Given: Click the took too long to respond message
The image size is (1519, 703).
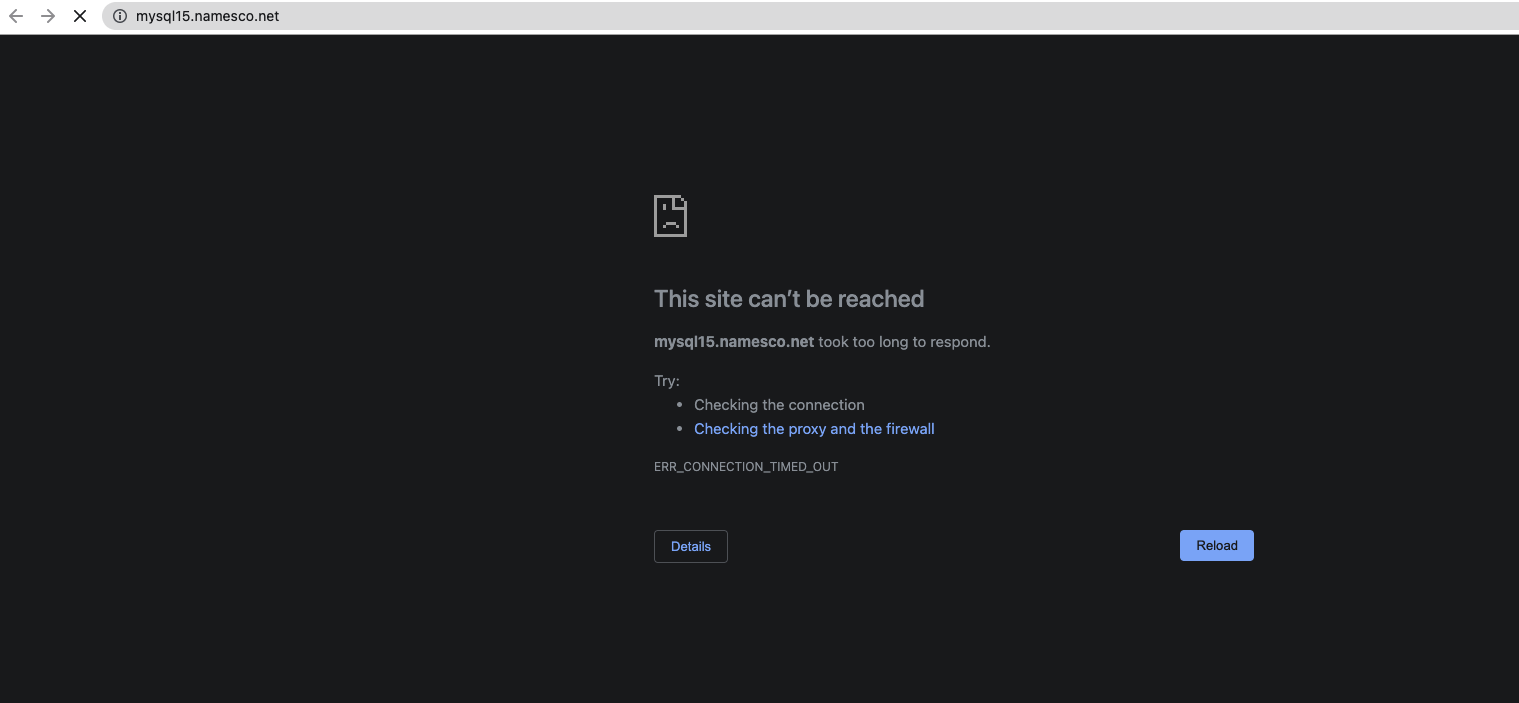Looking at the screenshot, I should click(x=903, y=341).
